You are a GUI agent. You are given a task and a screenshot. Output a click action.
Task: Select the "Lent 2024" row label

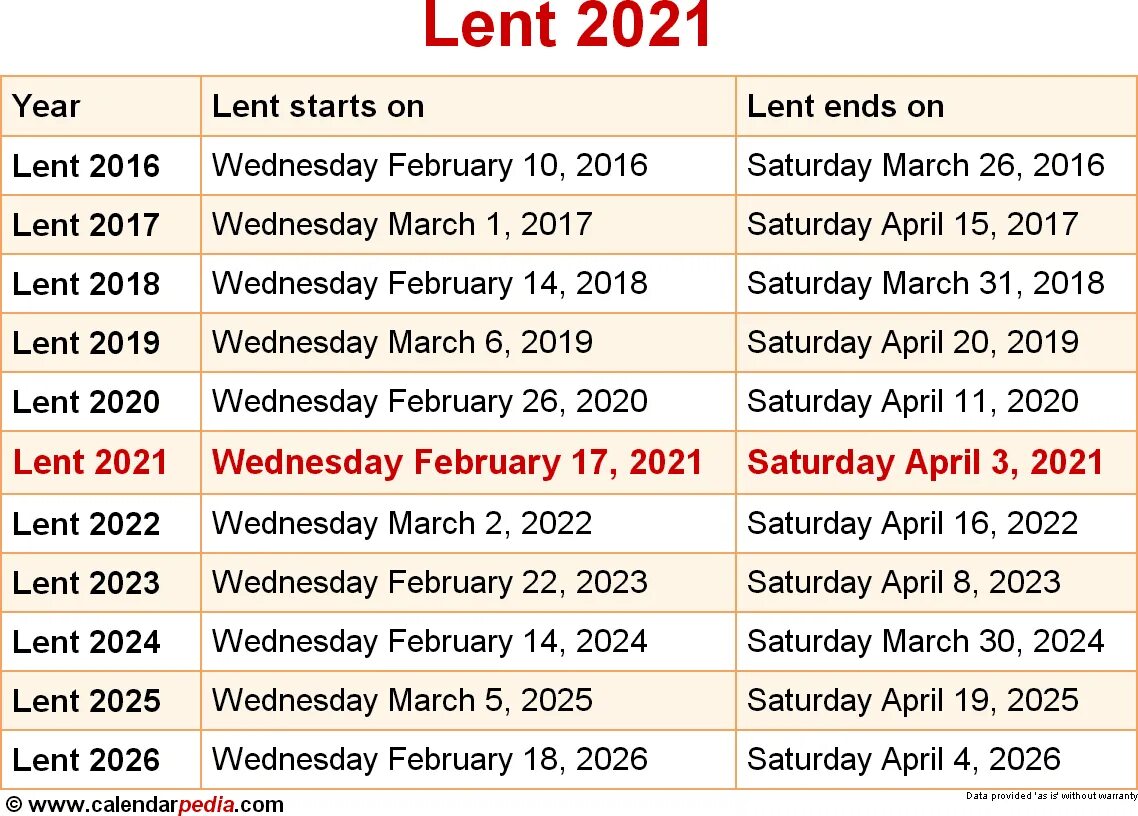click(86, 642)
